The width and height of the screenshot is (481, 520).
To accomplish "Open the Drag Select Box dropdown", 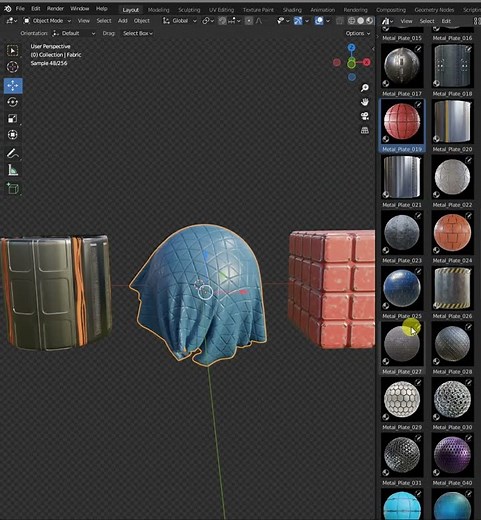I will [x=138, y=33].
